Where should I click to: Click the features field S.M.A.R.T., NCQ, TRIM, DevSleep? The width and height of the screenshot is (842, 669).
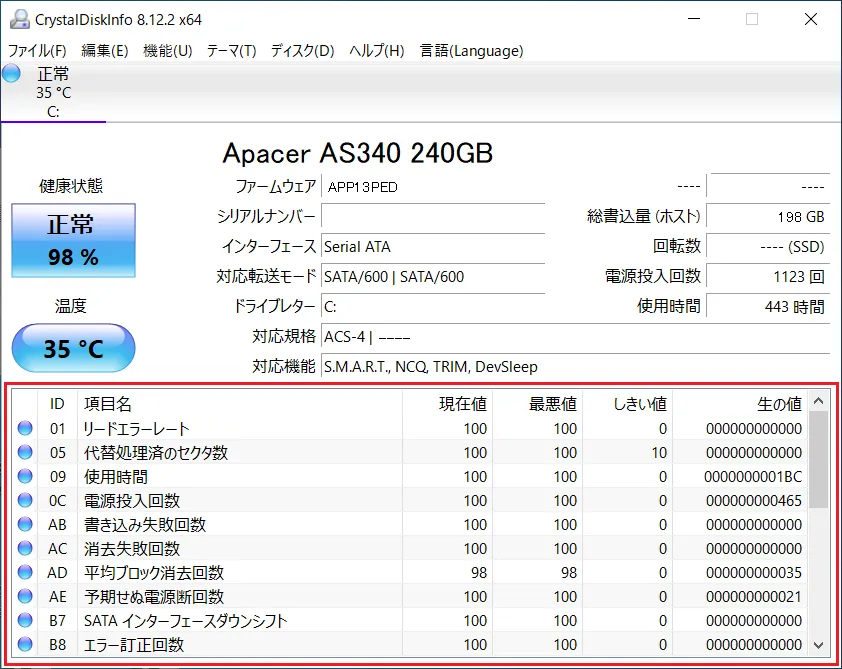click(x=576, y=367)
